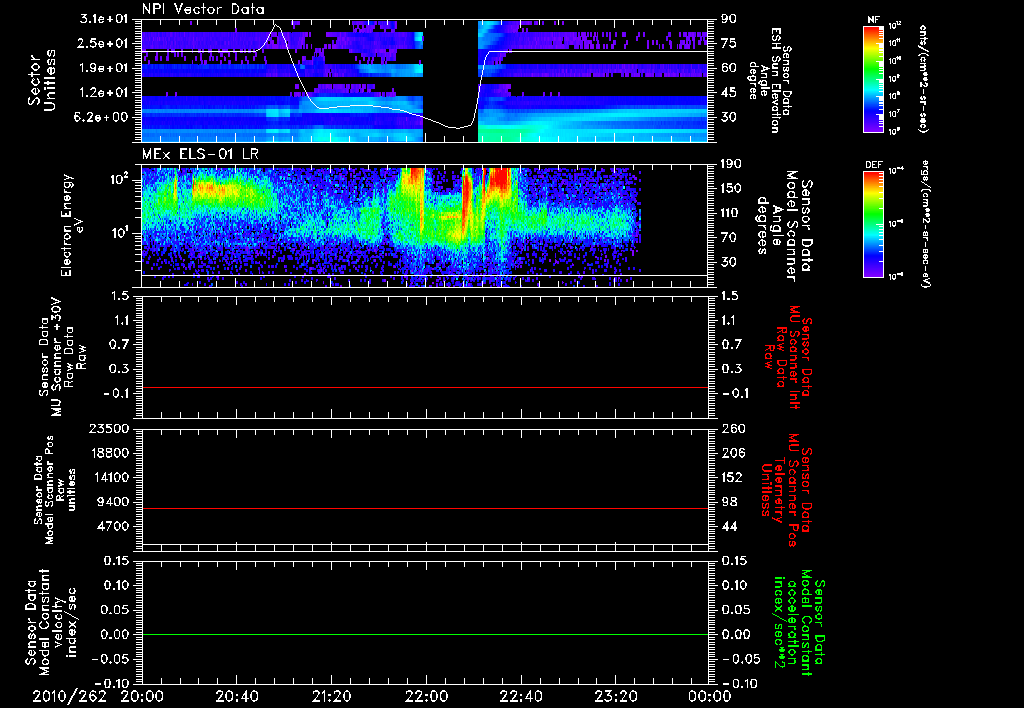Viewport: 1024px width, 708px height.
Task: Click the 00:00 time axis label
Action: 709,696
